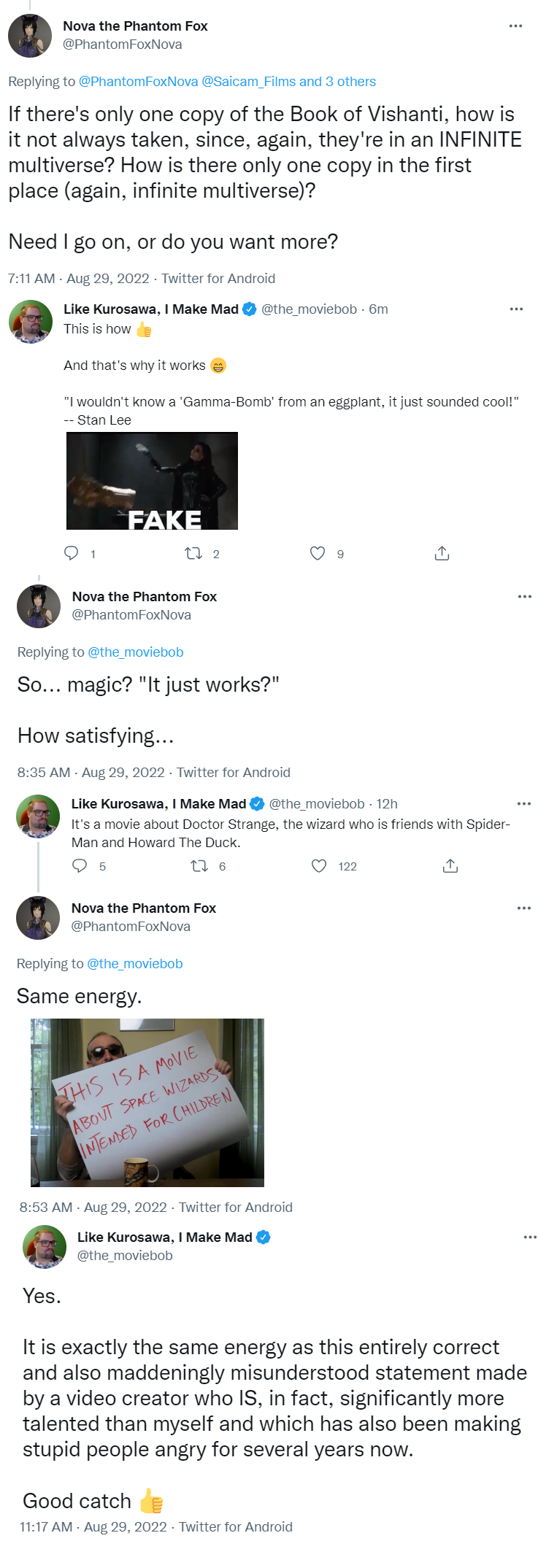Open more options on 'So... magic?' tweet
This screenshot has height=1568, width=538.
coord(524,597)
